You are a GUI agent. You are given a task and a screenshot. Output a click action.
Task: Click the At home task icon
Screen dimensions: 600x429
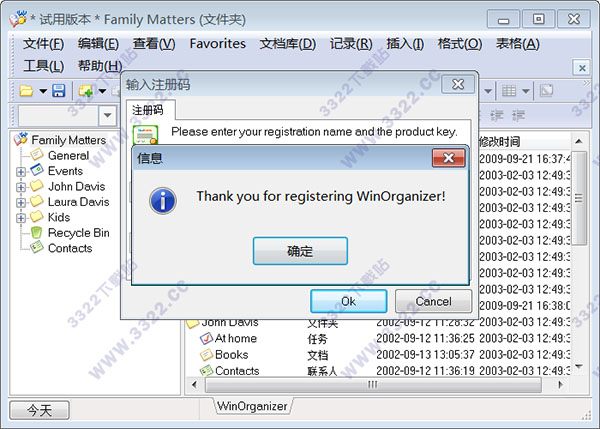tap(206, 338)
